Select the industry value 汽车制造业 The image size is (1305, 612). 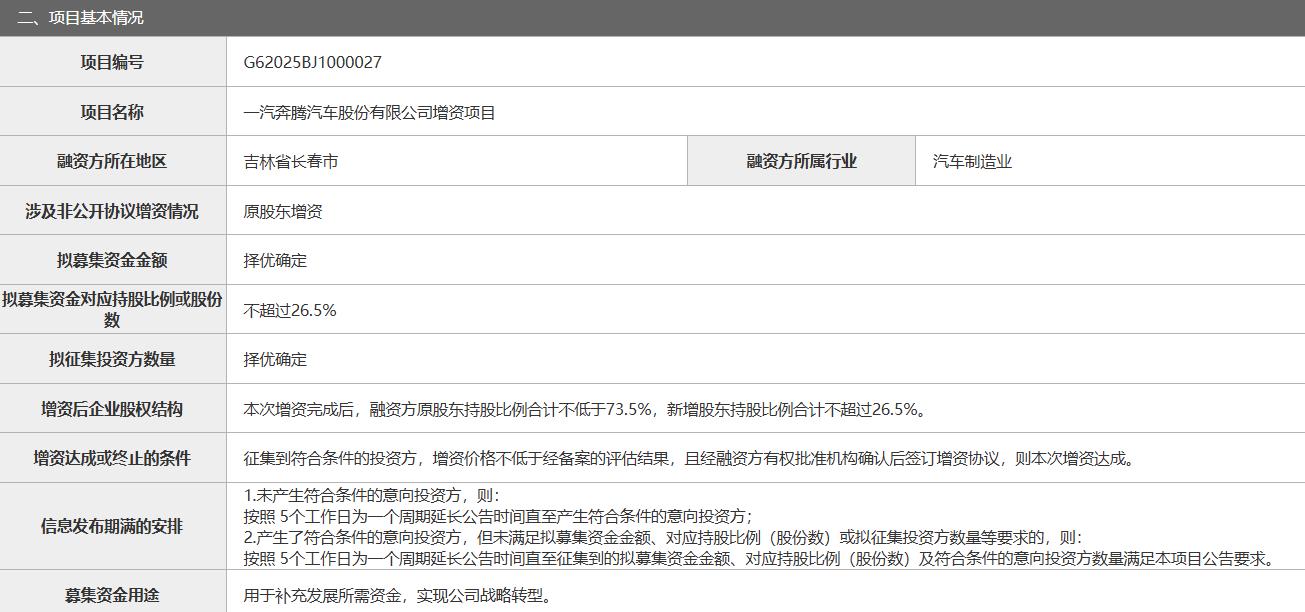point(972,161)
